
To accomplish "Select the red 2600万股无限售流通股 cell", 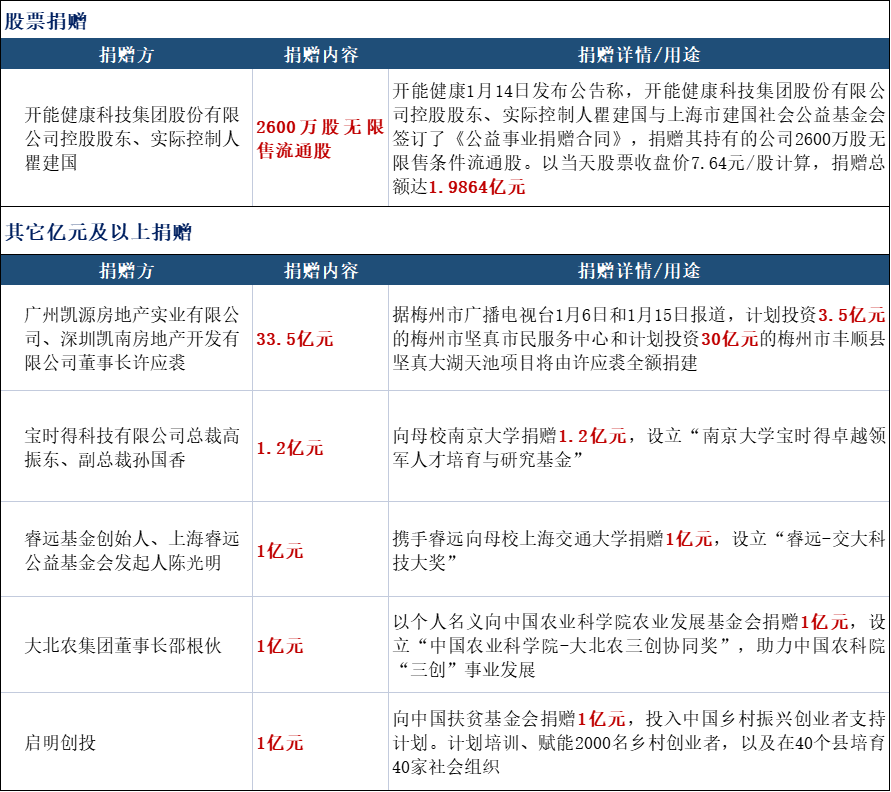I will tap(320, 139).
